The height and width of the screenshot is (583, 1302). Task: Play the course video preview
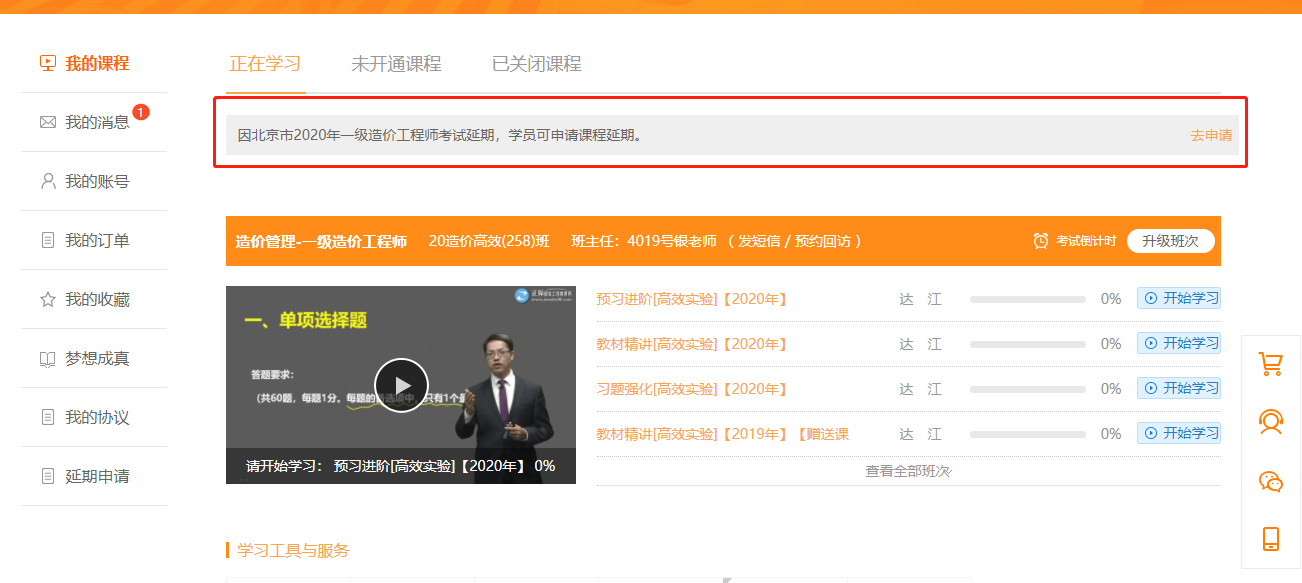(x=401, y=385)
